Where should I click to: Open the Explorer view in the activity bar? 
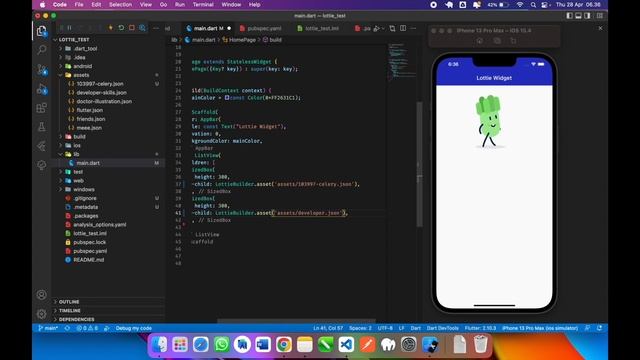point(41,31)
